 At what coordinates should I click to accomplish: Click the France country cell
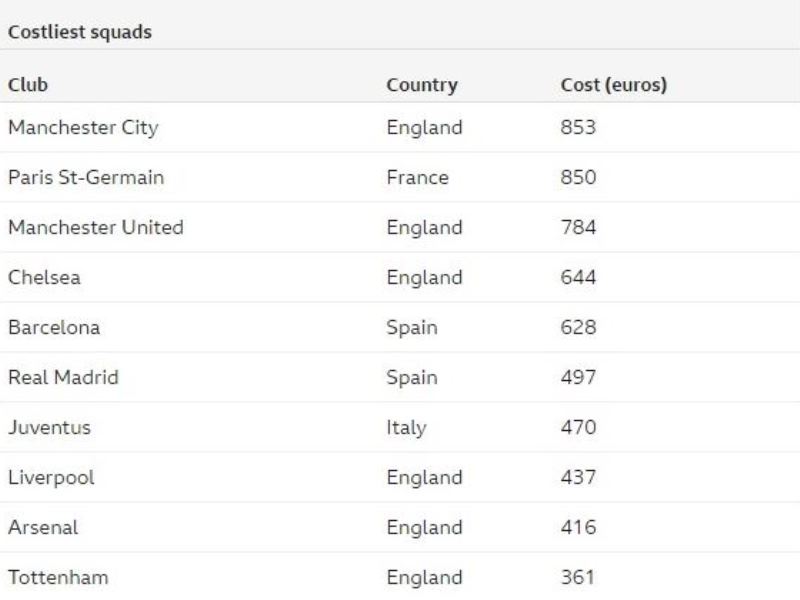pos(417,177)
